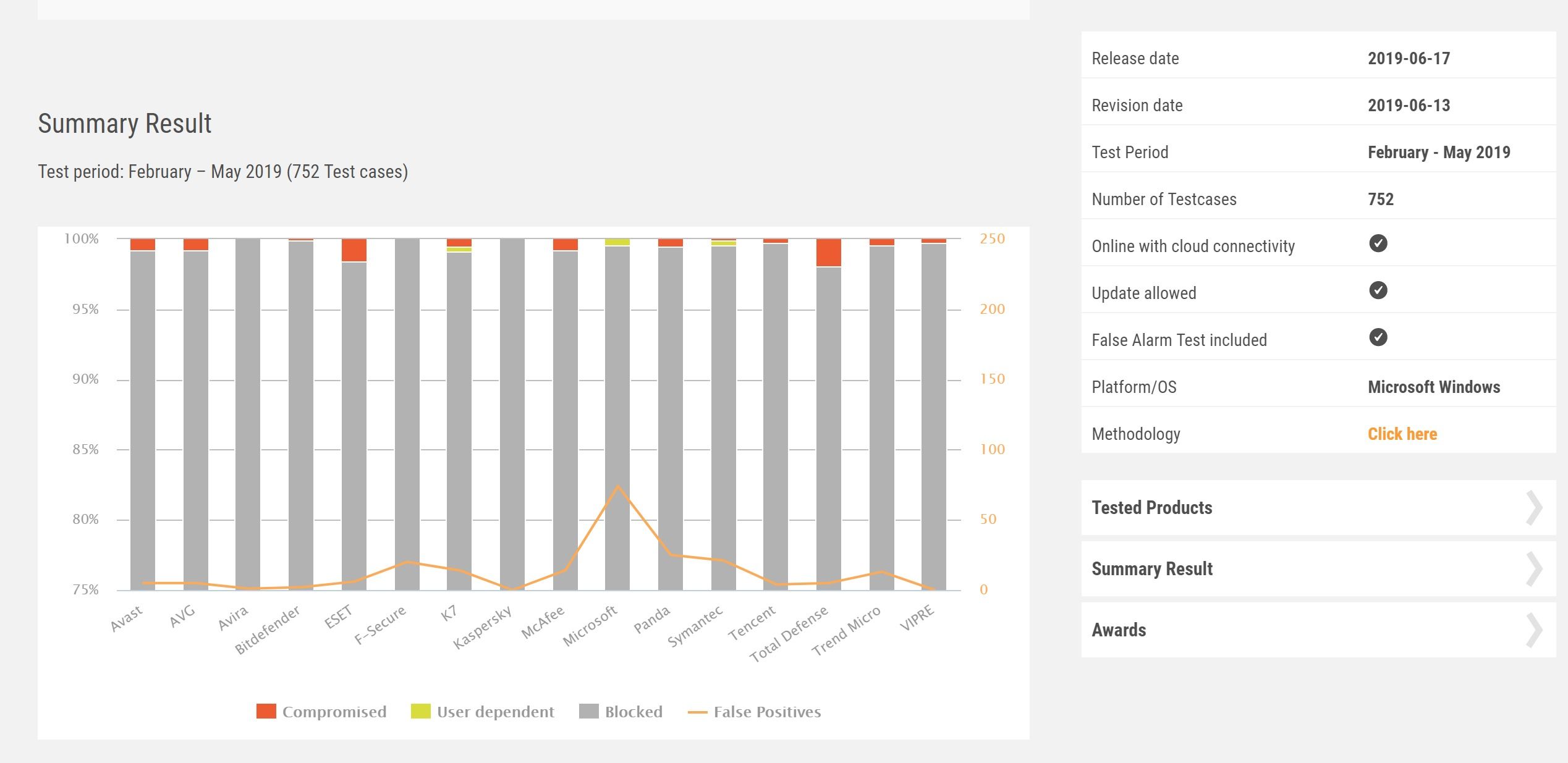This screenshot has width=1568, height=763.
Task: Click the Revision date value 2019-06-13
Action: [x=1409, y=105]
